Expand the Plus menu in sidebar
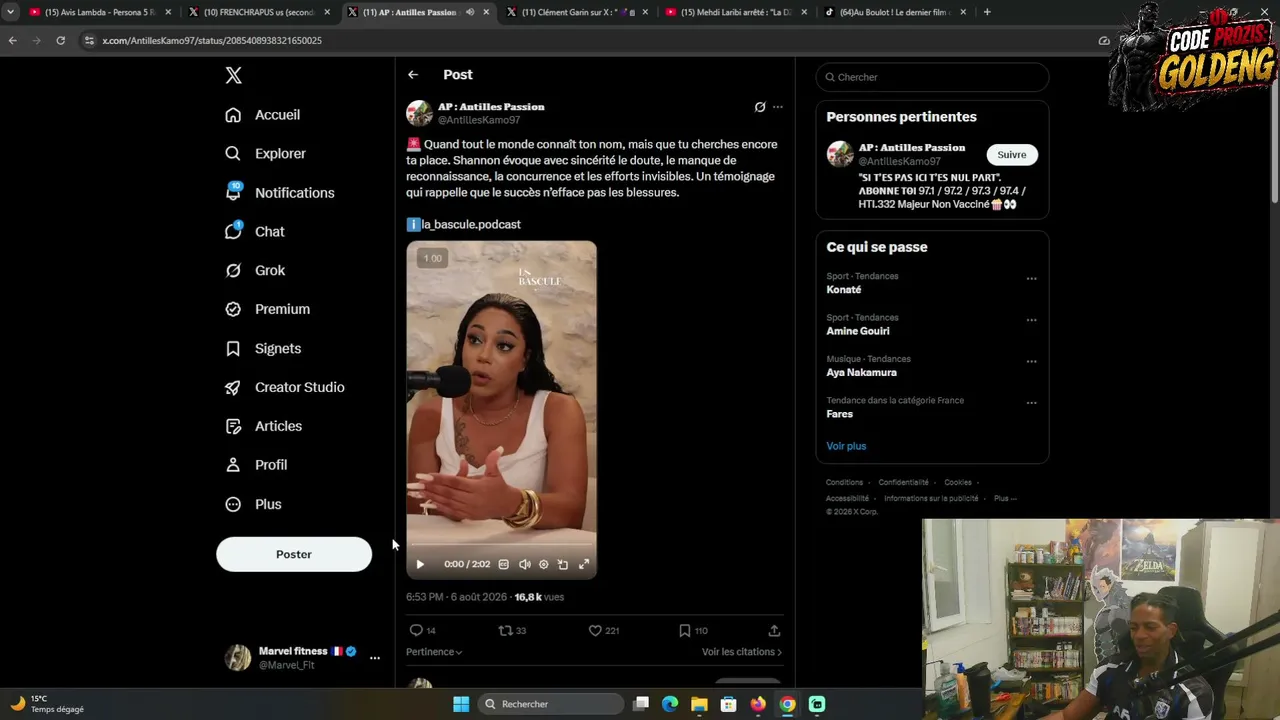 (254, 505)
